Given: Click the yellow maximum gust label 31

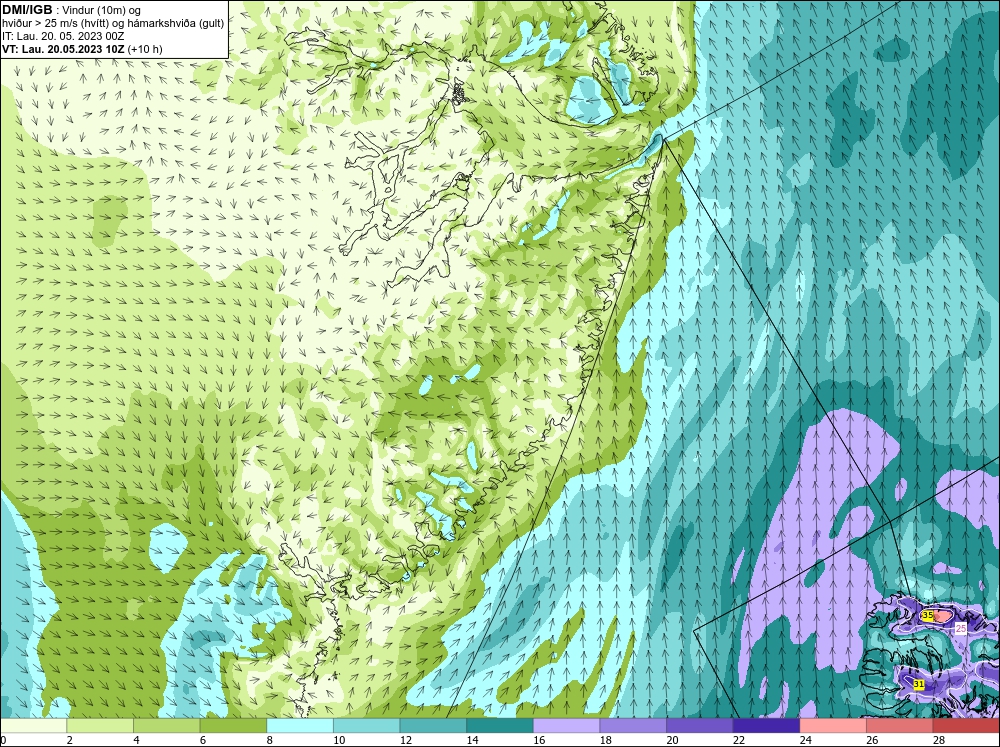Looking at the screenshot, I should click(918, 684).
